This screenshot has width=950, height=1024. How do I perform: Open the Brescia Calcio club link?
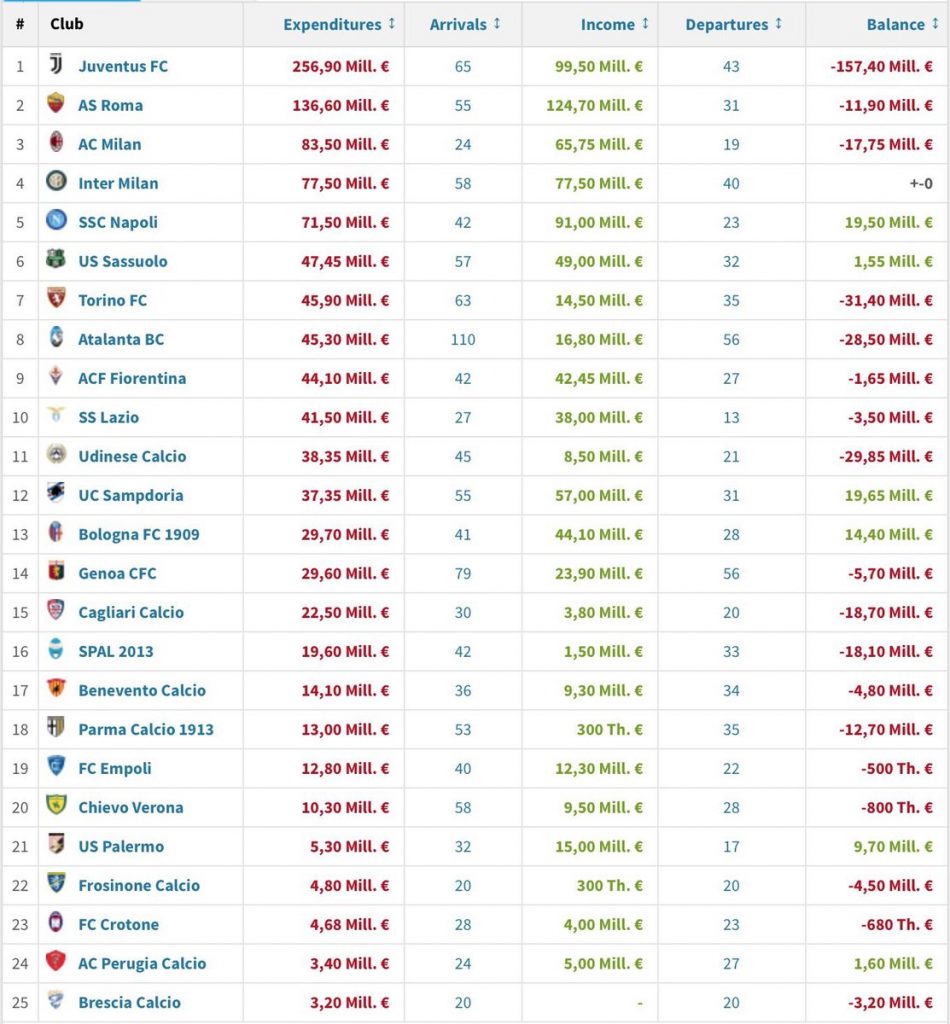tap(129, 1002)
